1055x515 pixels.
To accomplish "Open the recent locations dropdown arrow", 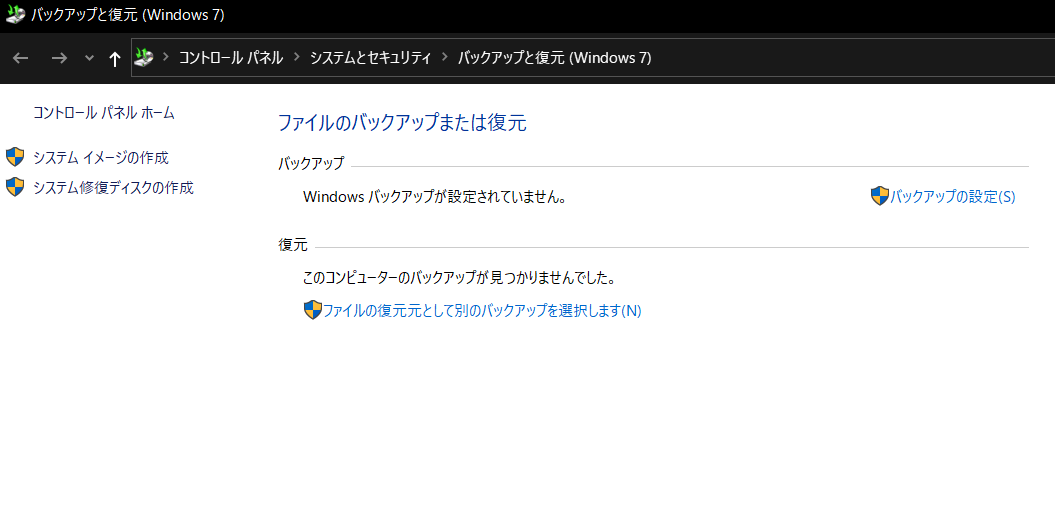I will tap(89, 59).
